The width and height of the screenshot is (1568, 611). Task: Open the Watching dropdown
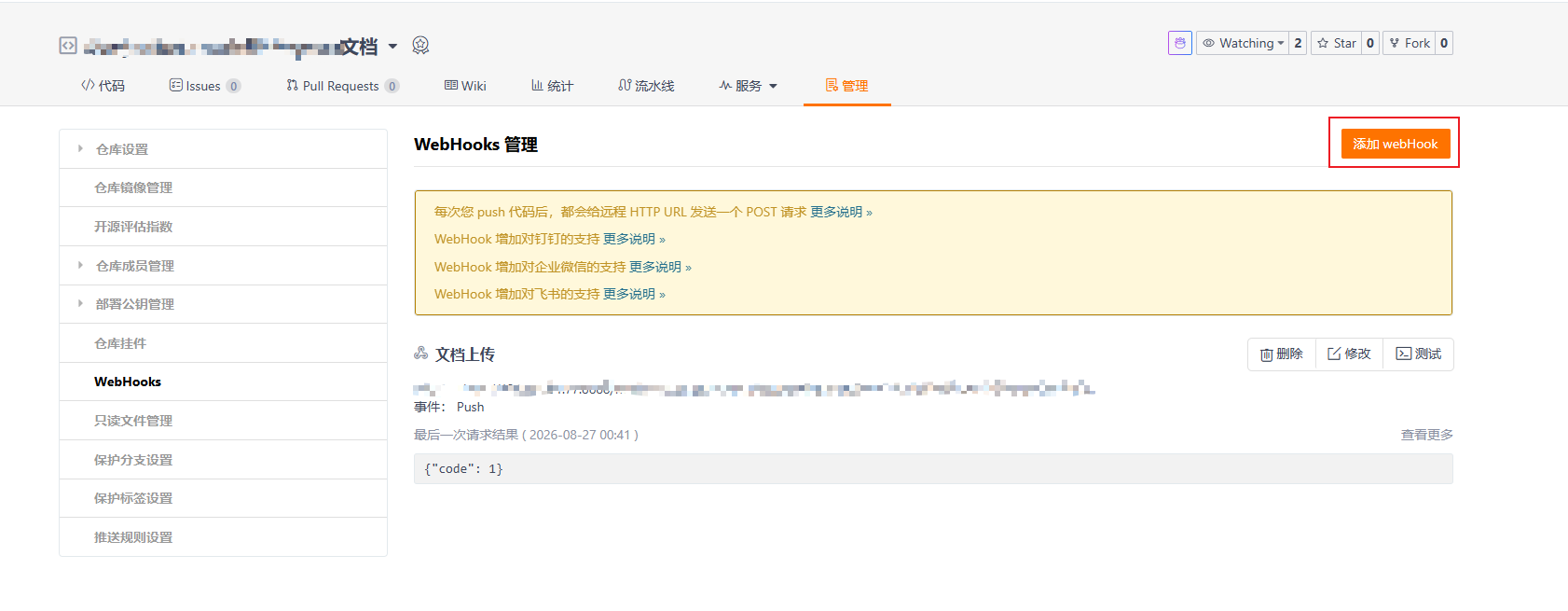click(1243, 43)
